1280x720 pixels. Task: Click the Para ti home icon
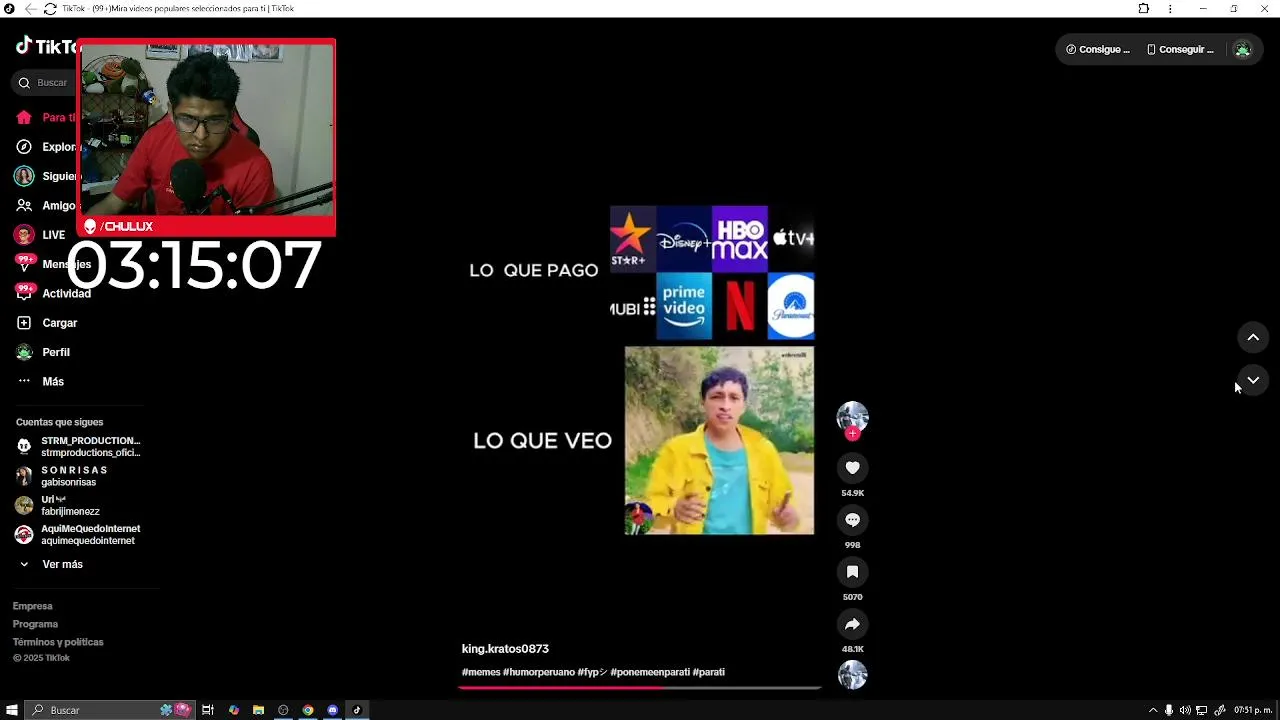24,117
